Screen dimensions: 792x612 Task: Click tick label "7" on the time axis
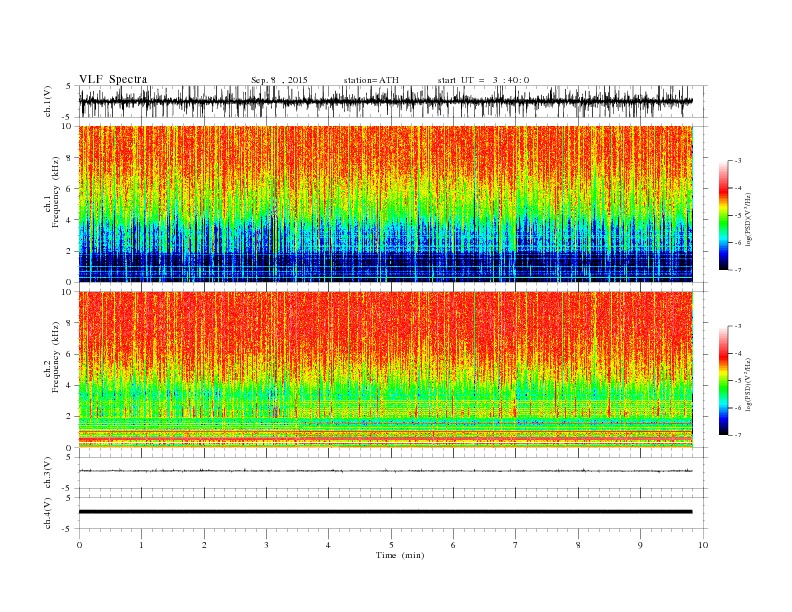(x=516, y=545)
